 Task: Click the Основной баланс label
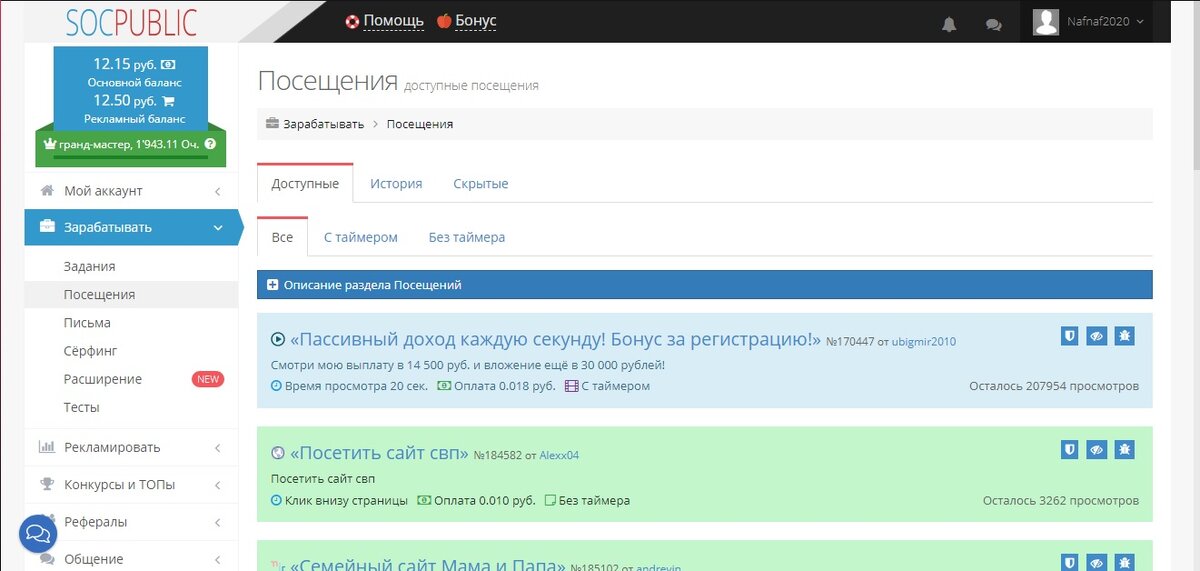[134, 82]
